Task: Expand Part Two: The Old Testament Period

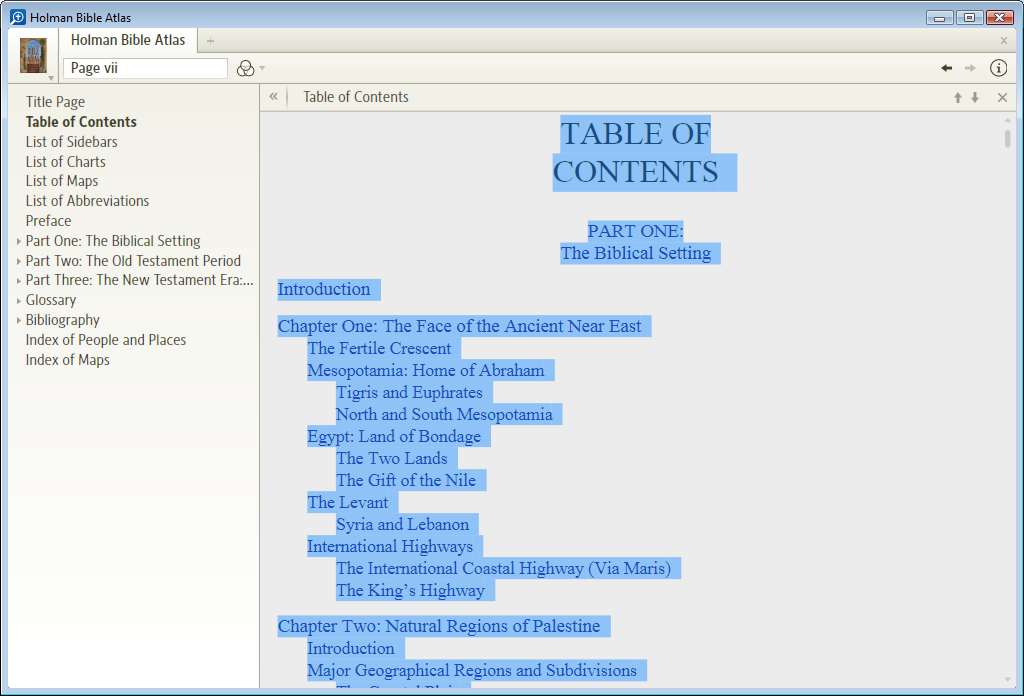Action: pyautogui.click(x=18, y=261)
